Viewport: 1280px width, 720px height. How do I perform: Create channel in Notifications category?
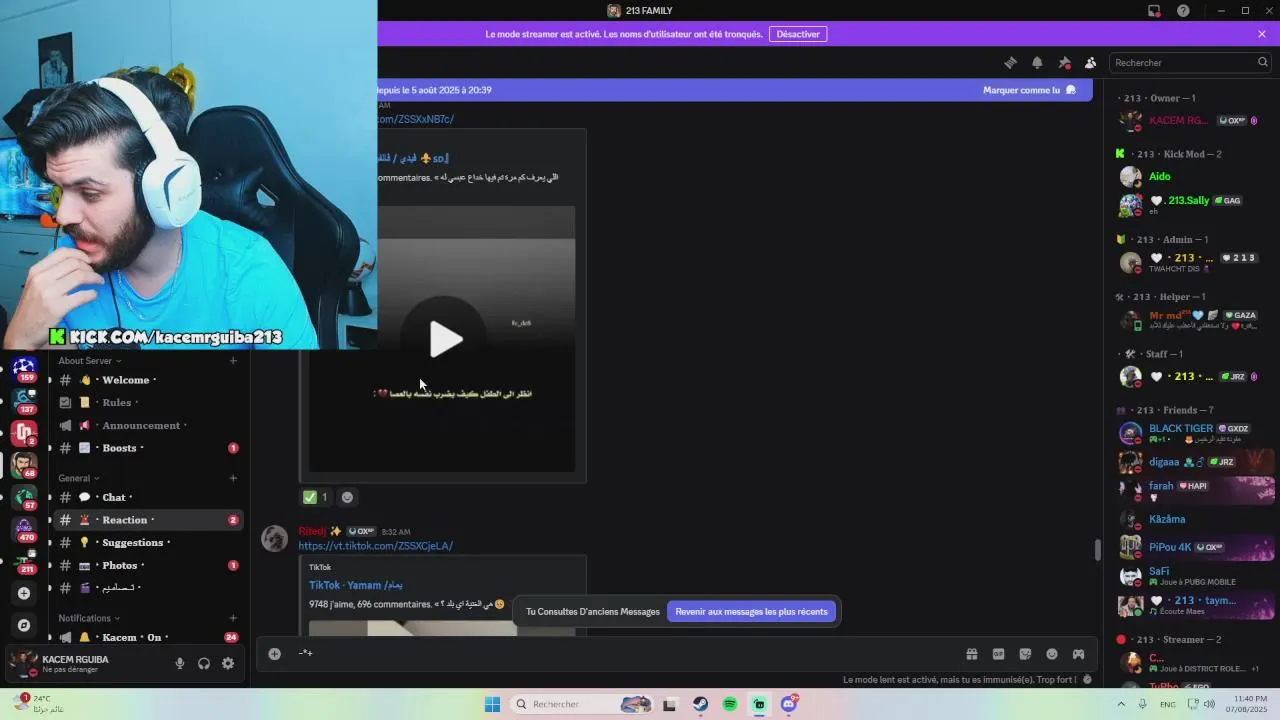pyautogui.click(x=233, y=618)
